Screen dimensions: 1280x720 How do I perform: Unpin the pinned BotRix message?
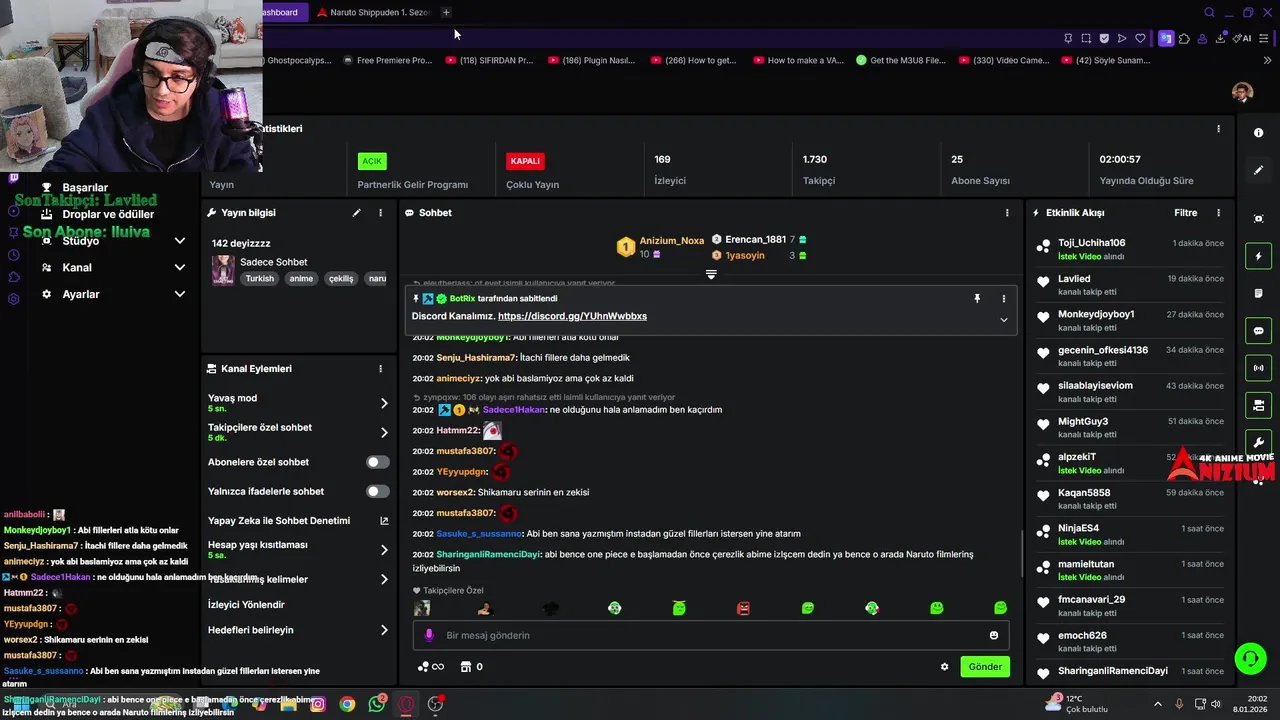coord(977,298)
